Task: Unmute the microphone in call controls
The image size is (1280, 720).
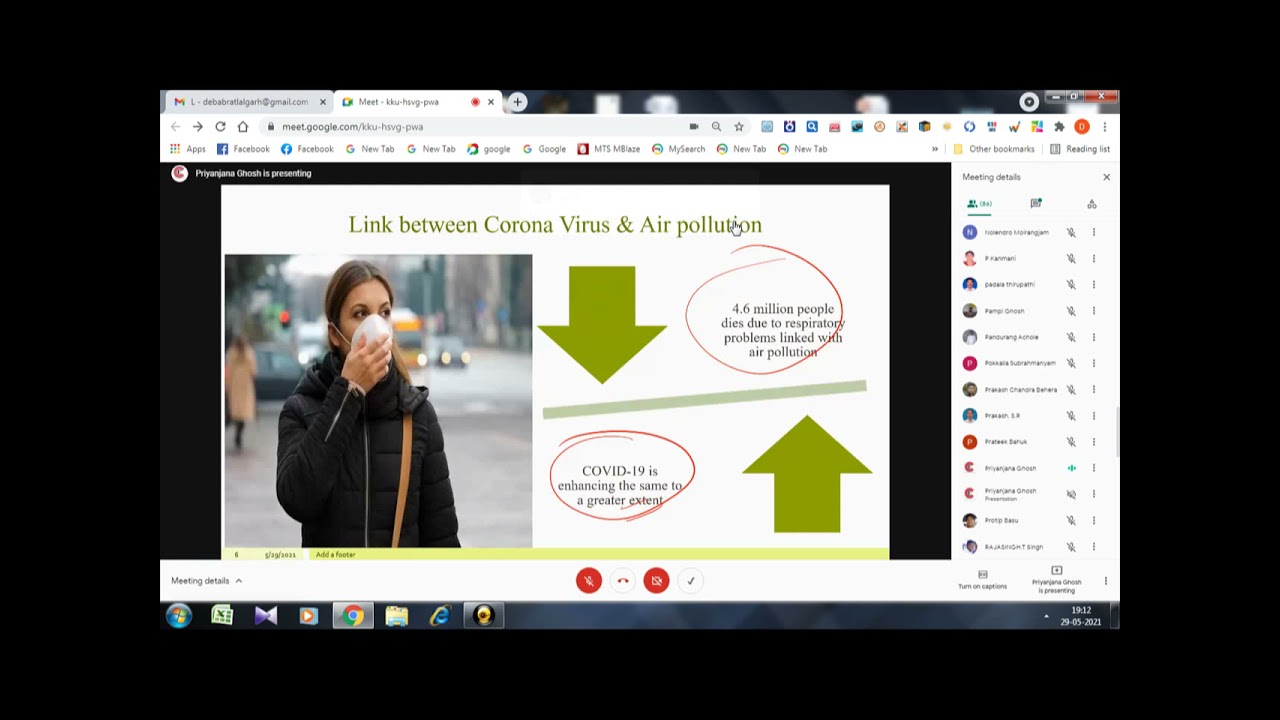Action: point(589,580)
